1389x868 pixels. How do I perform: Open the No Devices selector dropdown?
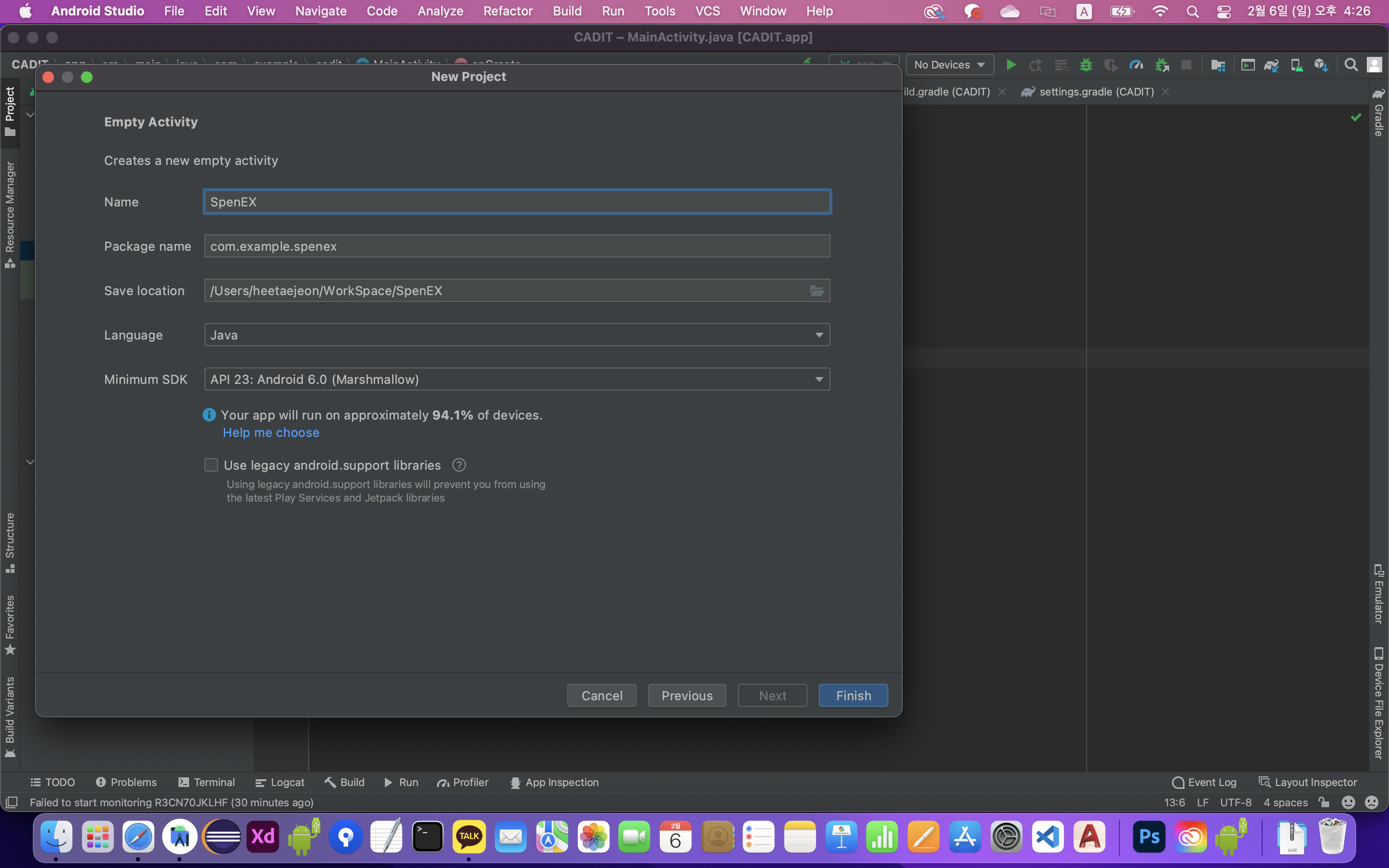coord(949,65)
